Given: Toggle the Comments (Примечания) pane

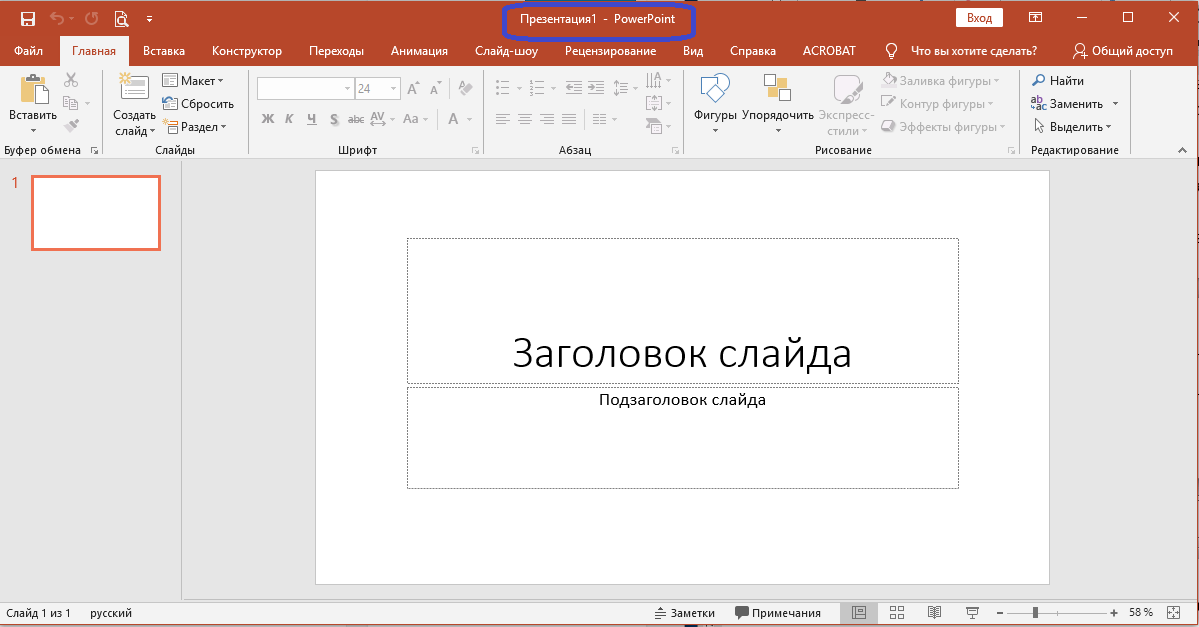Looking at the screenshot, I should [778, 613].
